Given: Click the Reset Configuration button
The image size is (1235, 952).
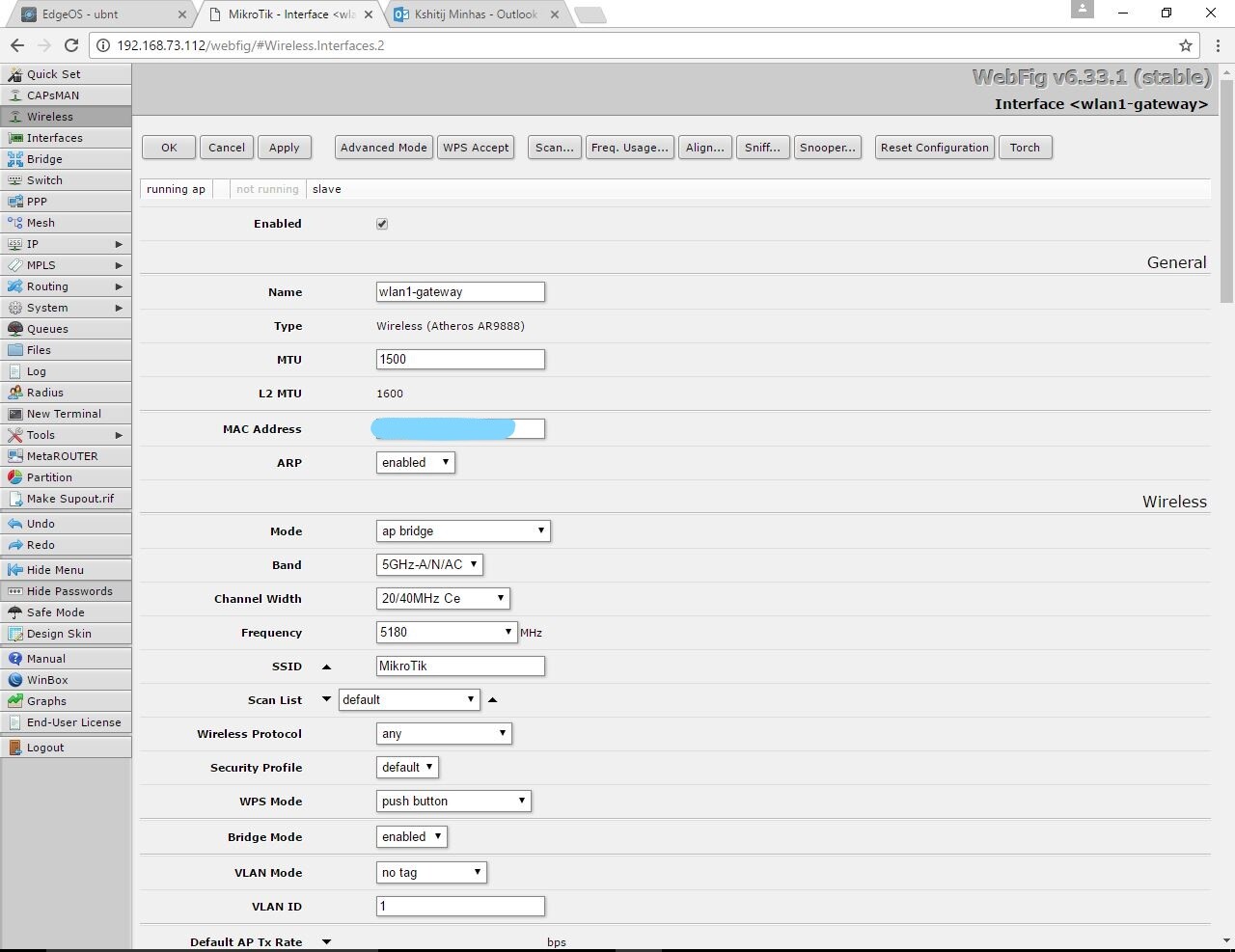Looking at the screenshot, I should point(935,148).
